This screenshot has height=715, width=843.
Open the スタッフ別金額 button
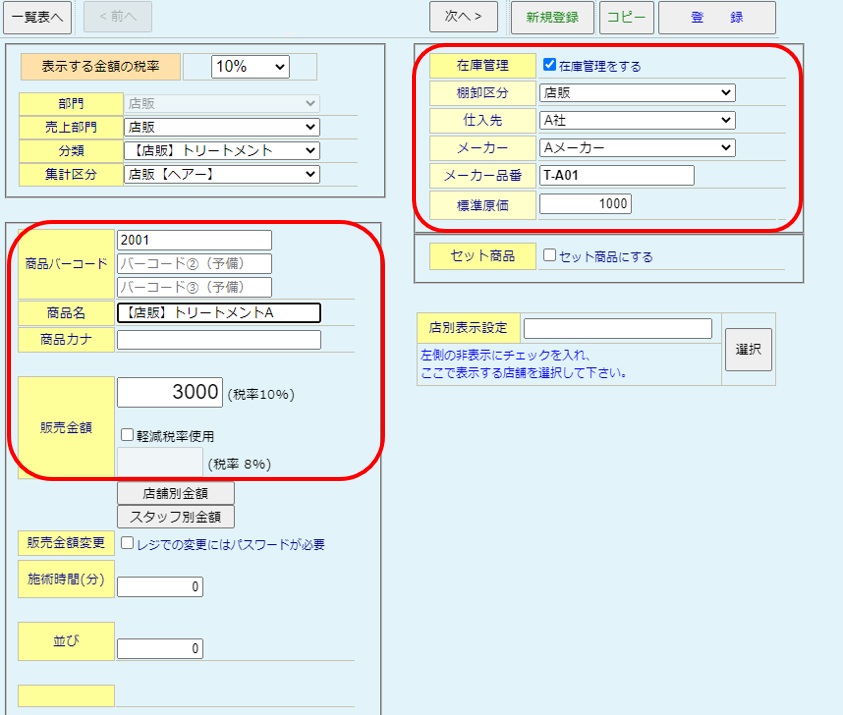coord(176,516)
